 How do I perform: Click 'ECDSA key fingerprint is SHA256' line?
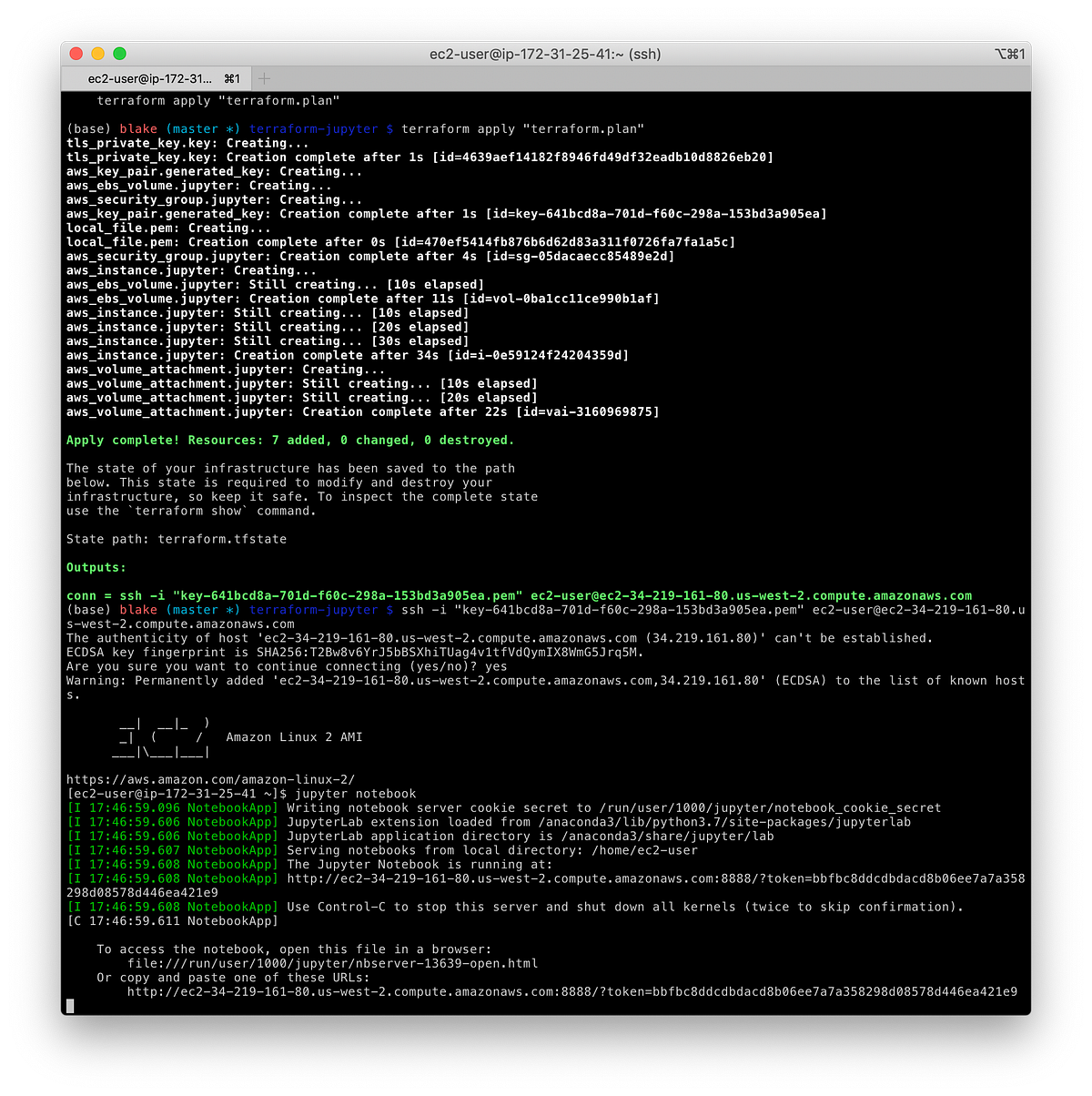tap(355, 652)
